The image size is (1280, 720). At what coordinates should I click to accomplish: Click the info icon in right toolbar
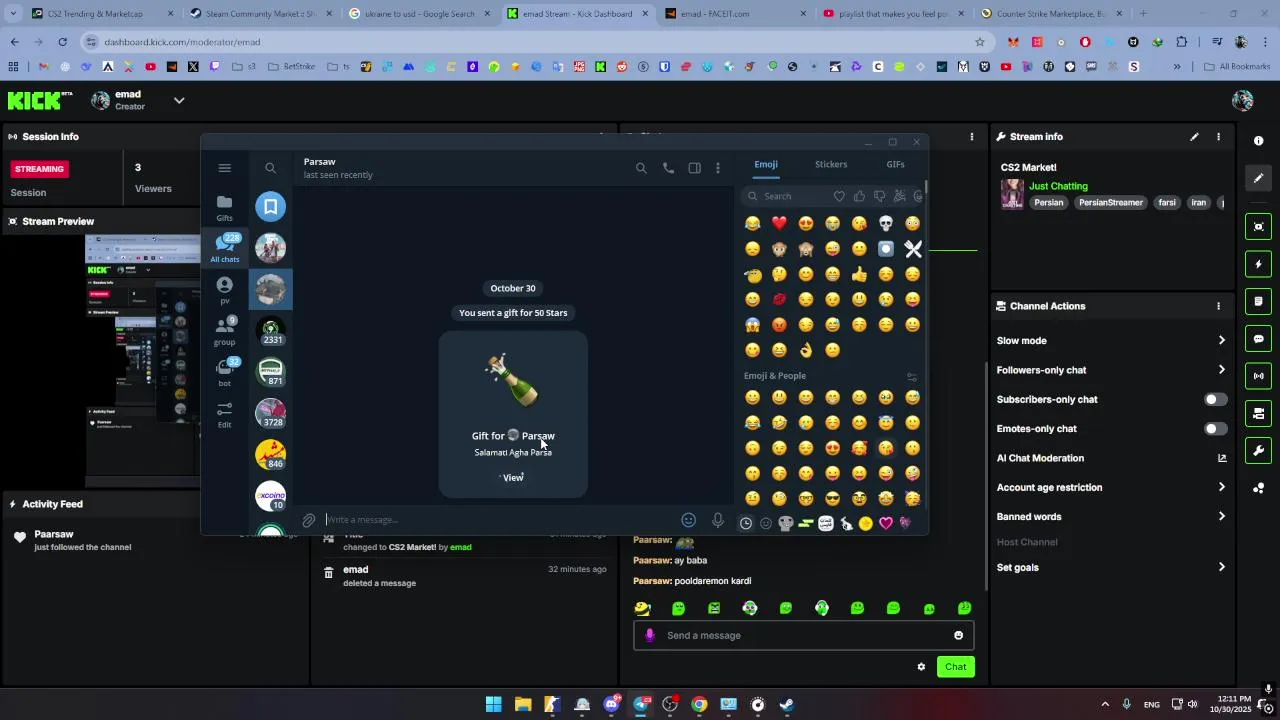(x=1259, y=141)
